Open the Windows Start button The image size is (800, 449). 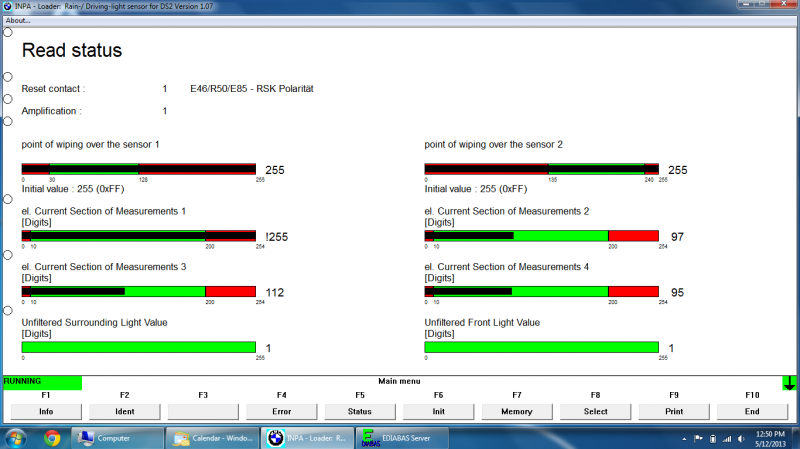pos(15,438)
